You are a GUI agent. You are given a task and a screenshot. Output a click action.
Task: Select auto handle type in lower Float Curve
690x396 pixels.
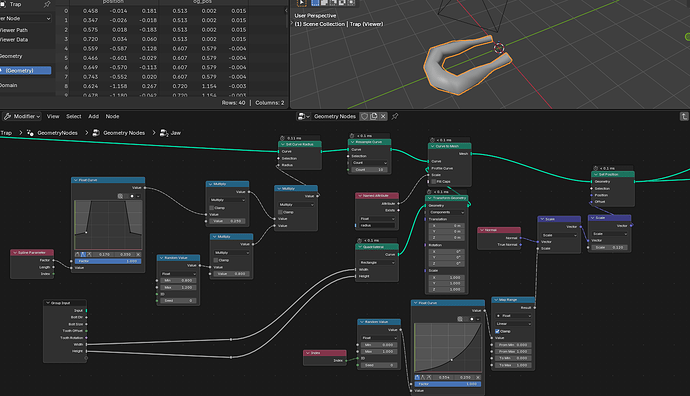(x=417, y=377)
